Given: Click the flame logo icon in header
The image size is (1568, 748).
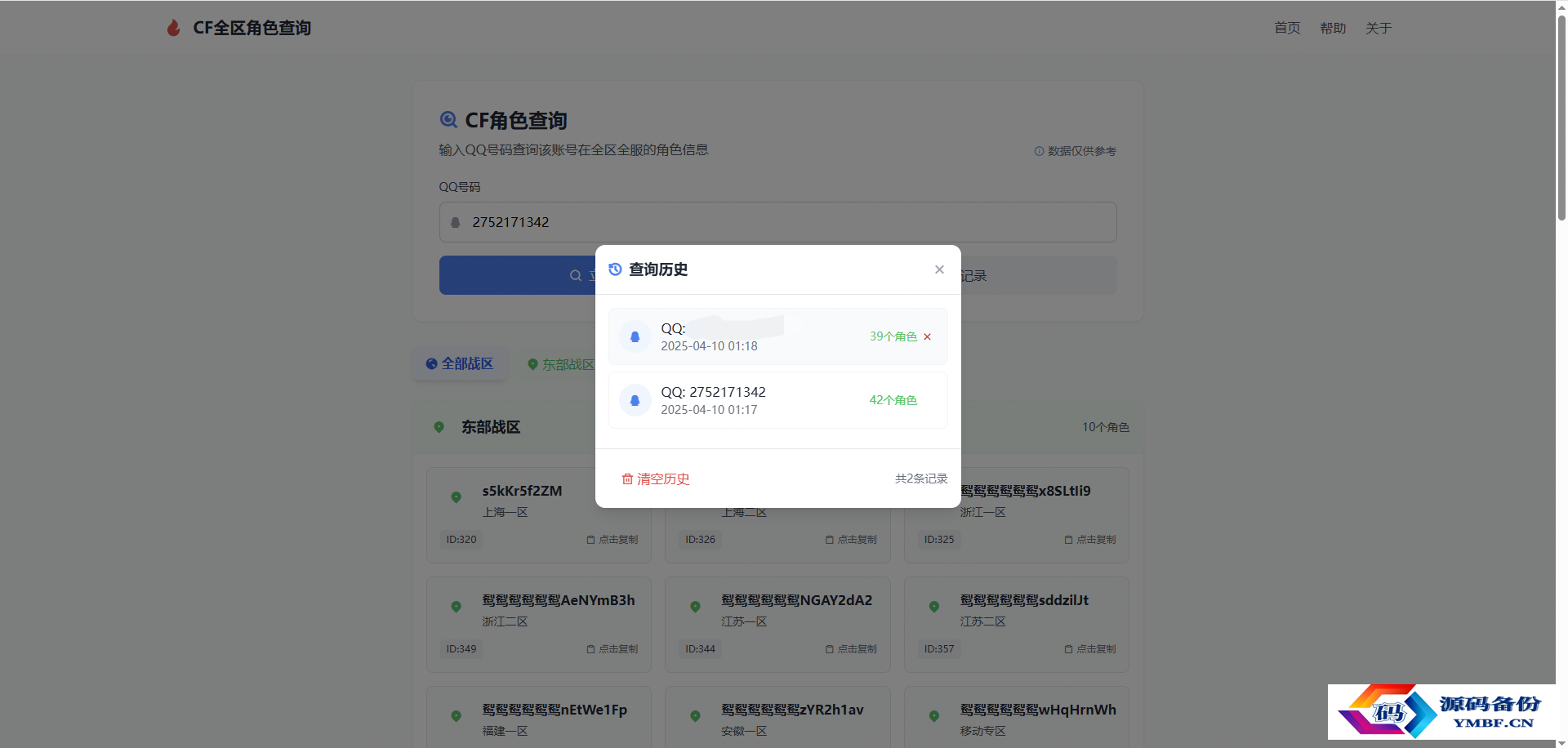Looking at the screenshot, I should tap(173, 28).
